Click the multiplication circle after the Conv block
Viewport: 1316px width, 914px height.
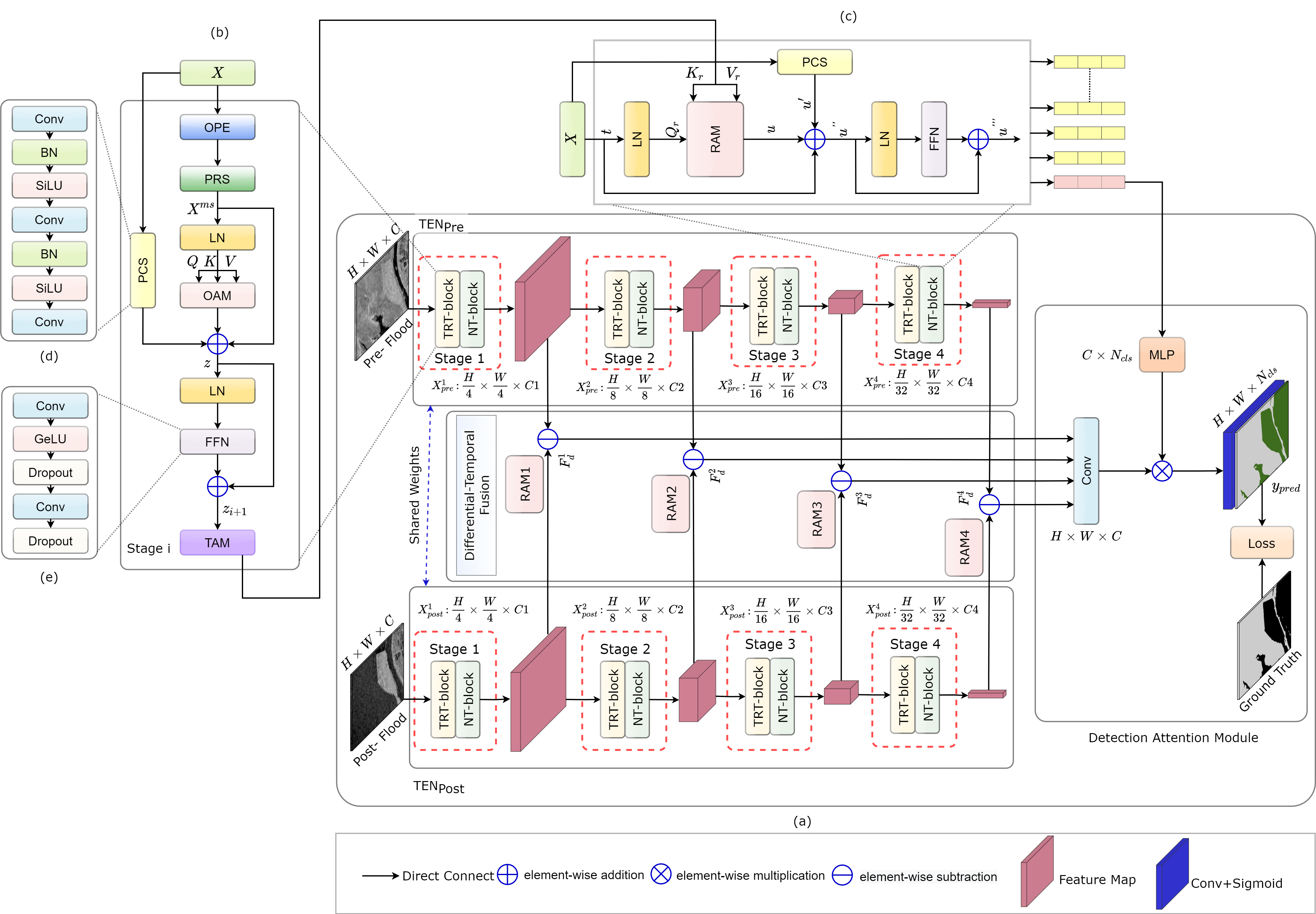[1162, 471]
